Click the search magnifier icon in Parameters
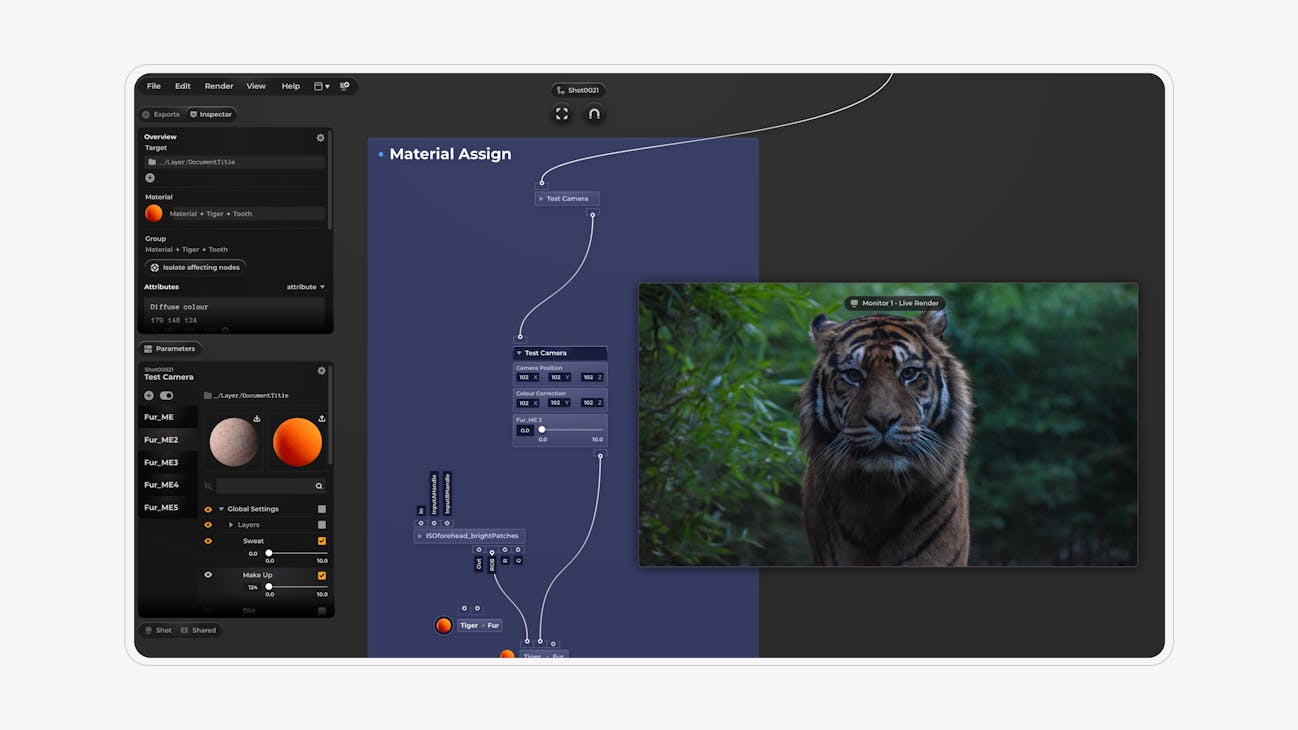The height and width of the screenshot is (730, 1298). 319,486
